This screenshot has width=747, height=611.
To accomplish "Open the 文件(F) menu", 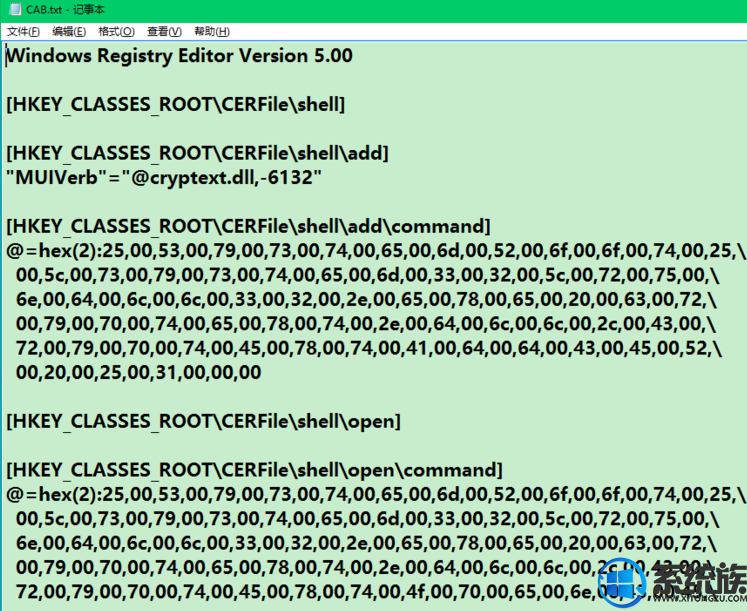I will coord(23,32).
